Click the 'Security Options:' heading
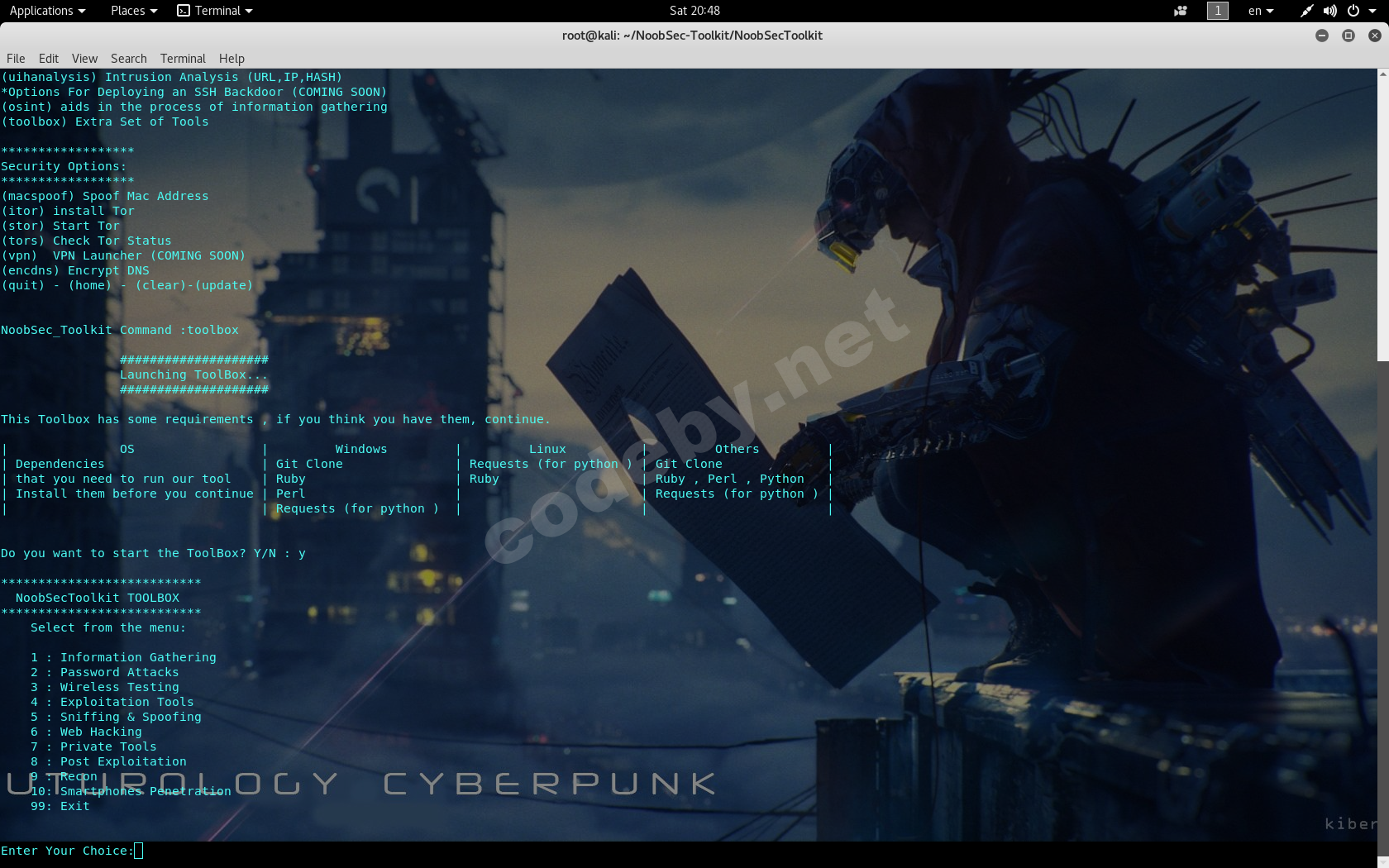 tap(64, 166)
